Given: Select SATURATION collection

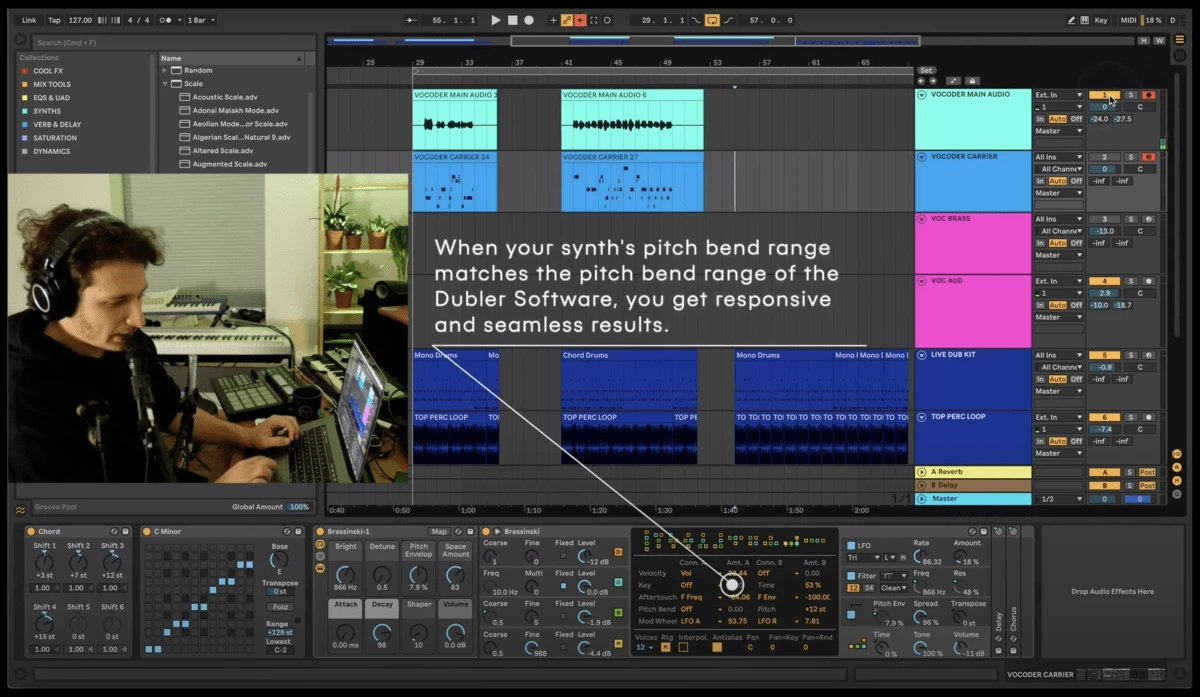Looking at the screenshot, I should [x=55, y=138].
